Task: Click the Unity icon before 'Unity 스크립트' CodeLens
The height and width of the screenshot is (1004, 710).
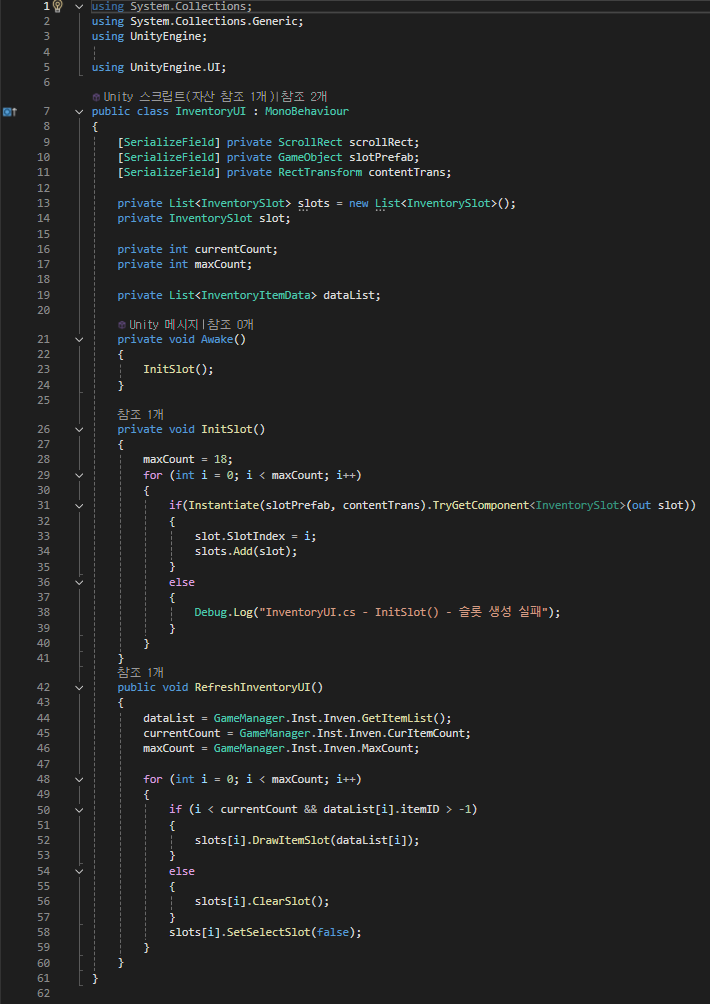Action: pyautogui.click(x=96, y=97)
